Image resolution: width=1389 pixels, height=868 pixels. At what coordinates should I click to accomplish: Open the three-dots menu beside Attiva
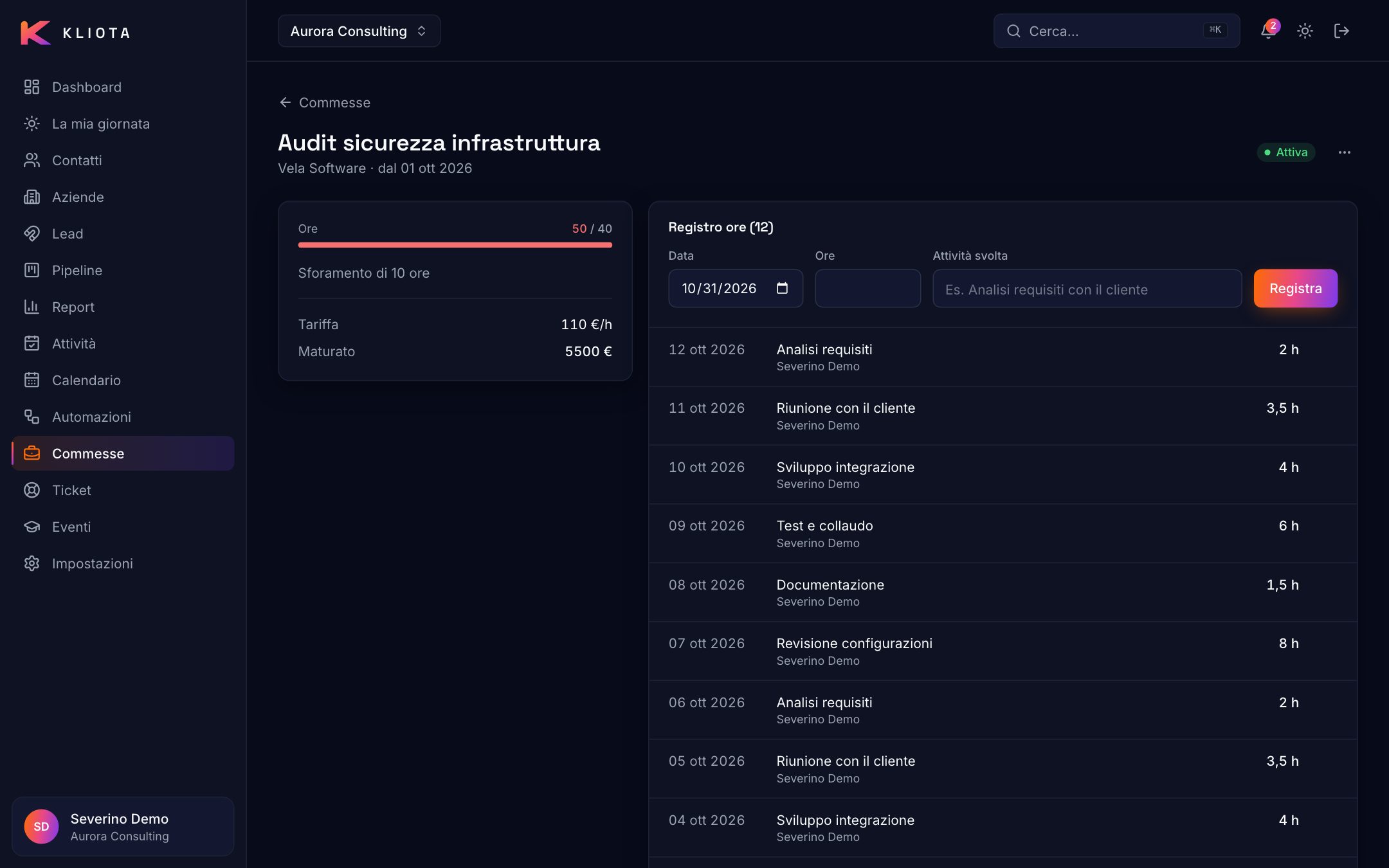pyautogui.click(x=1344, y=152)
